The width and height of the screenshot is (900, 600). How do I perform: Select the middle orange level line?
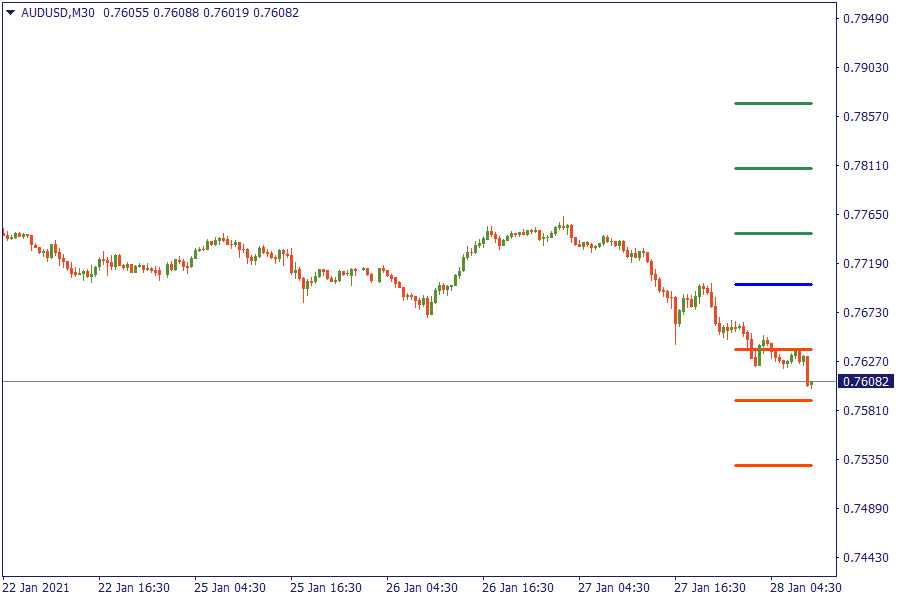pos(772,400)
